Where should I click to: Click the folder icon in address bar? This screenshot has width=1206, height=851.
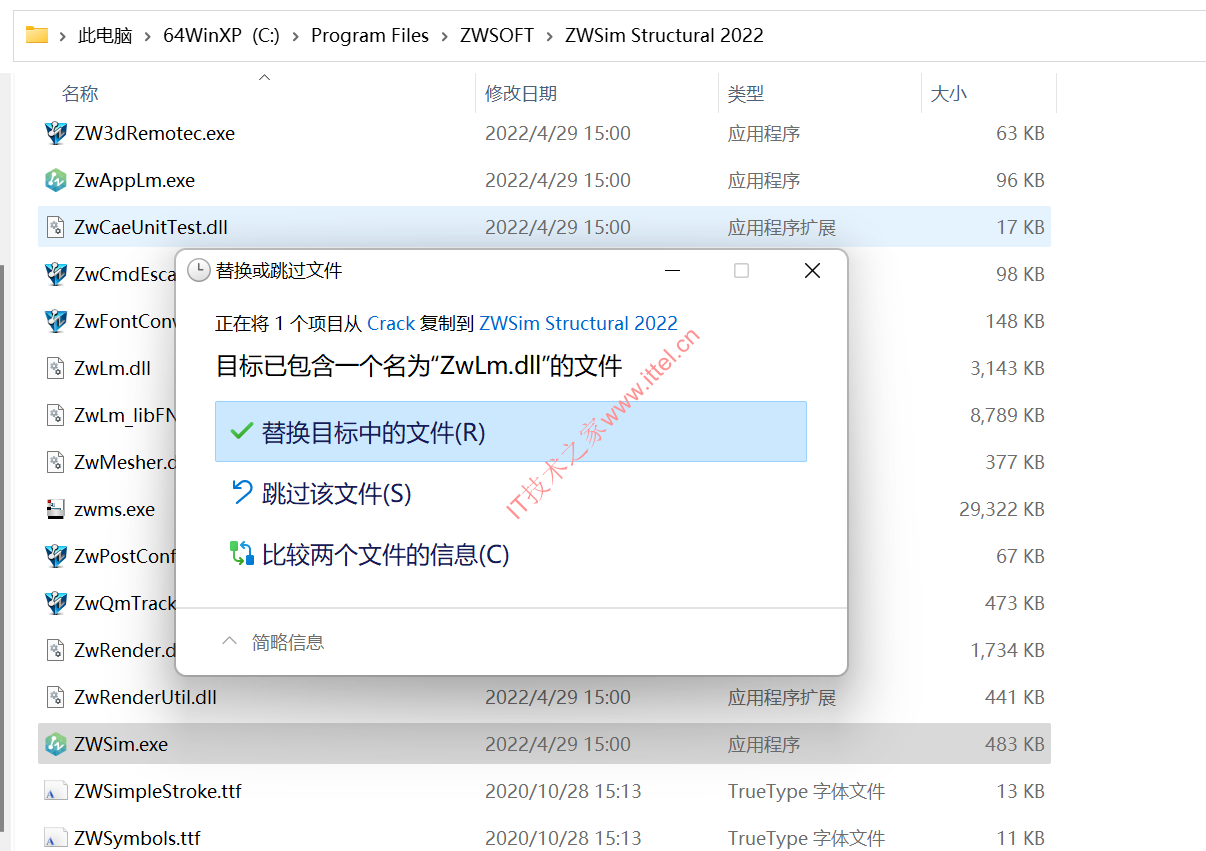(37, 35)
